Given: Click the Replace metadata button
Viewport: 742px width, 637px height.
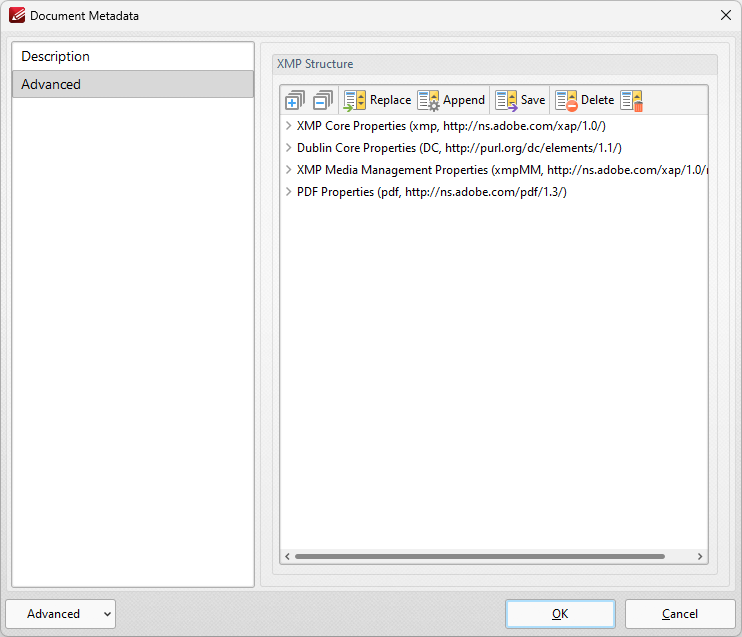Looking at the screenshot, I should coord(377,100).
